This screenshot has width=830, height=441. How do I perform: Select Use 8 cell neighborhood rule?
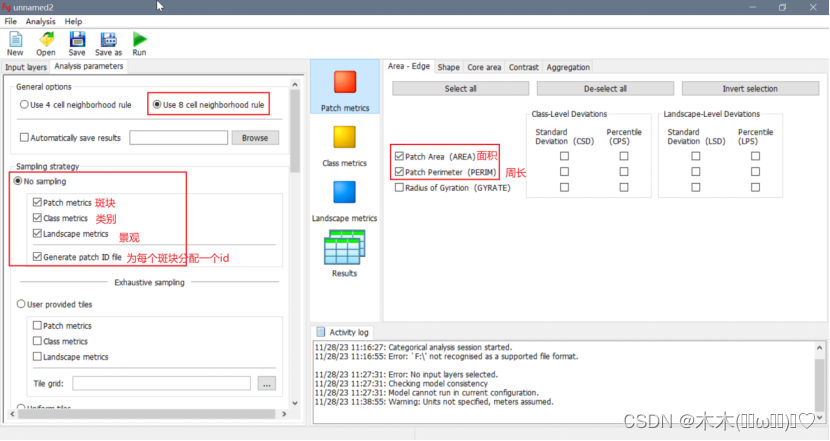pos(157,104)
